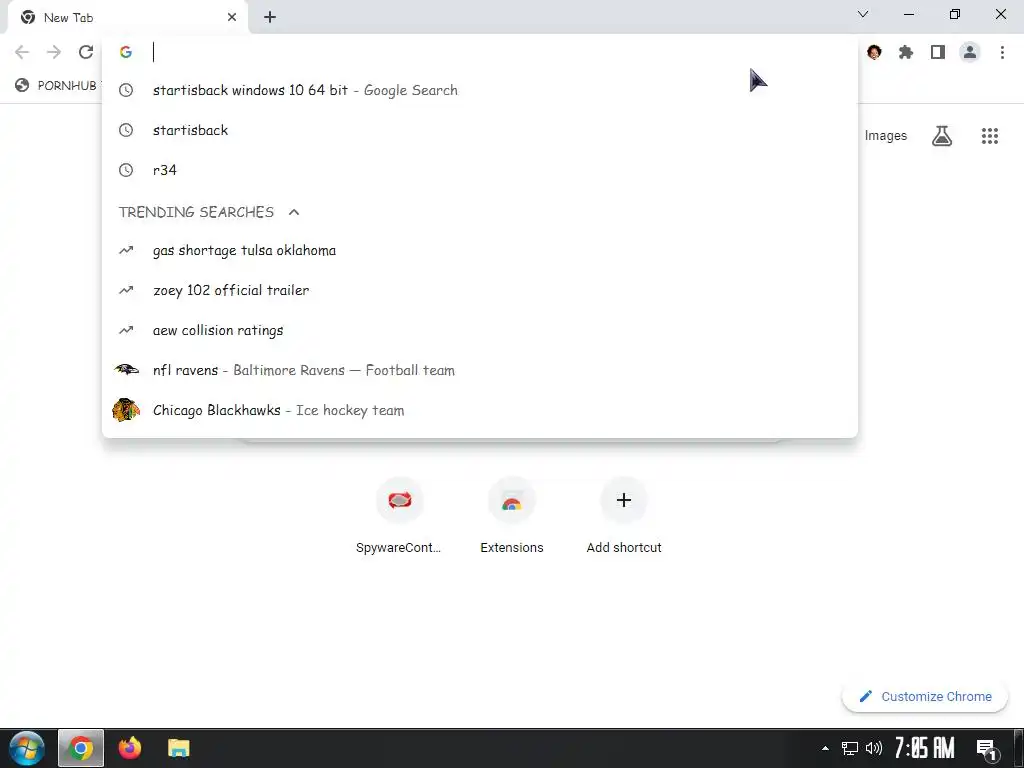
Task: Show hidden system tray icons
Action: (x=825, y=748)
